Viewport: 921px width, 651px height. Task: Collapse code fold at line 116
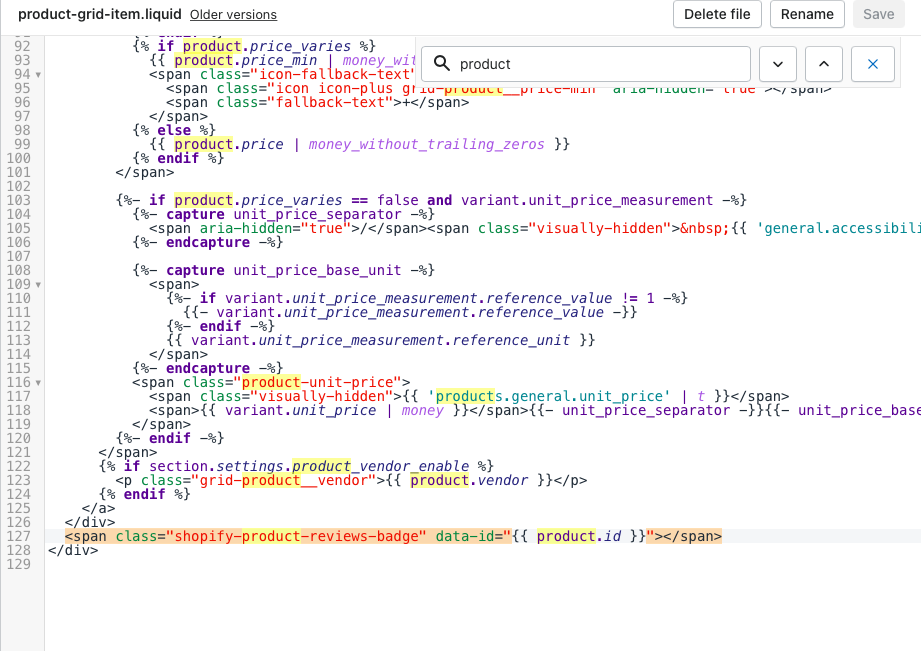click(38, 382)
